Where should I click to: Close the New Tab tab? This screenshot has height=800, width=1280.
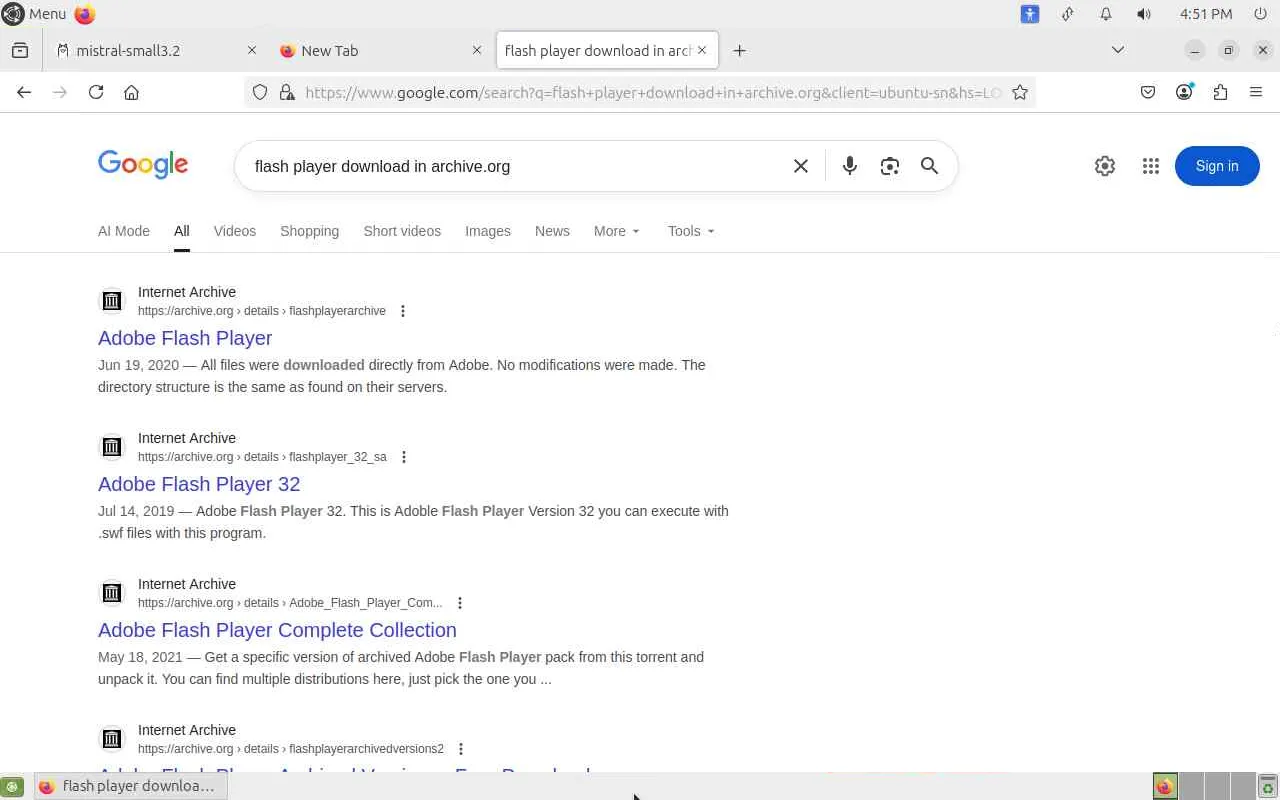click(x=477, y=50)
